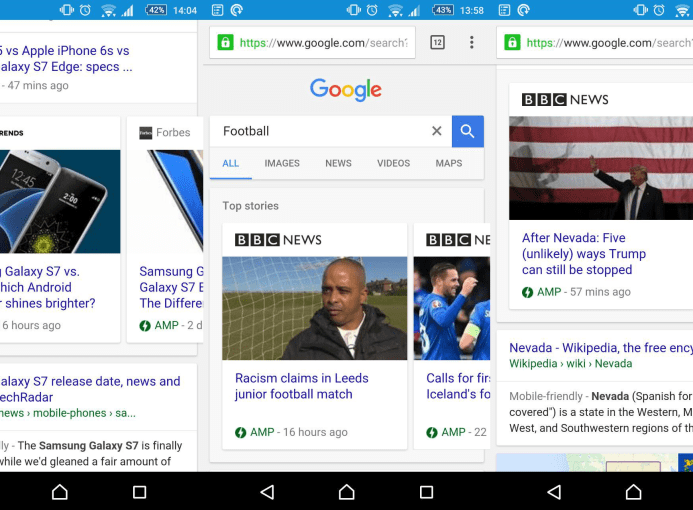The height and width of the screenshot is (510, 693).
Task: Open the tab switcher showing 12 tabs
Action: pyautogui.click(x=437, y=42)
